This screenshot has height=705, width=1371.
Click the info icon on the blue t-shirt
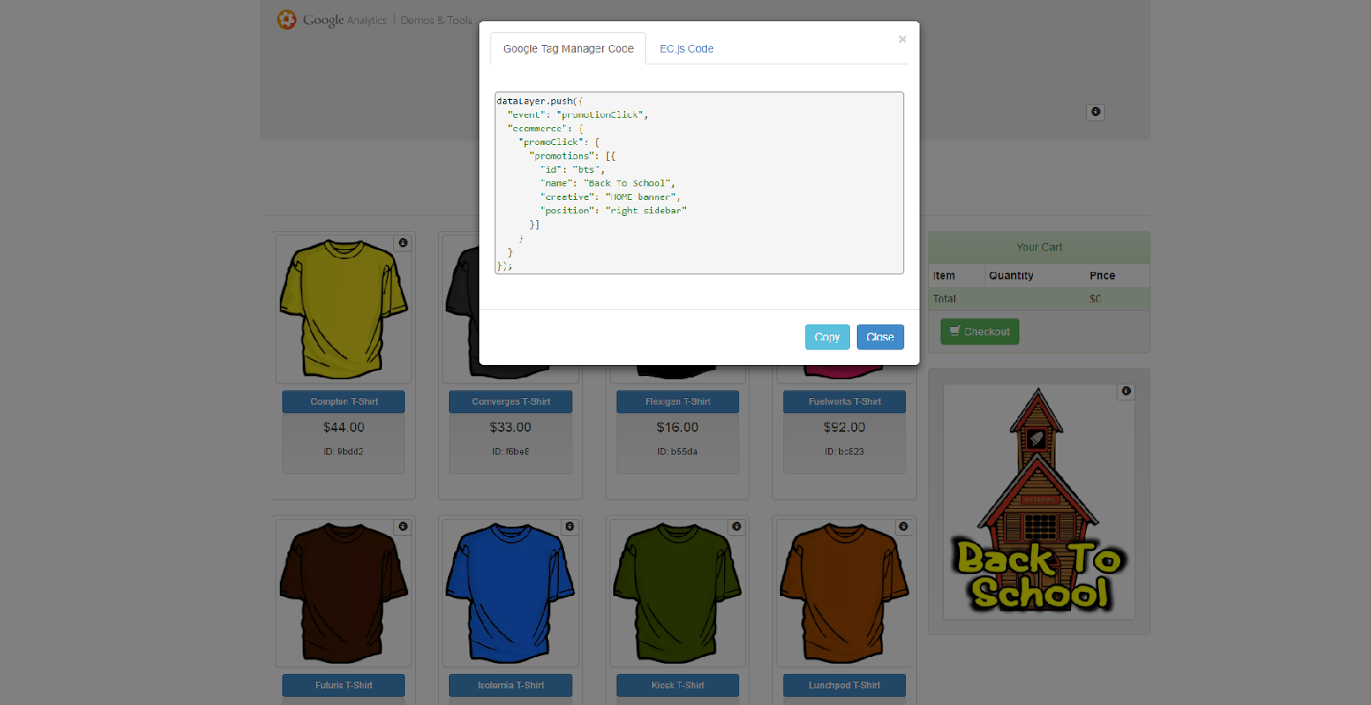coord(569,526)
